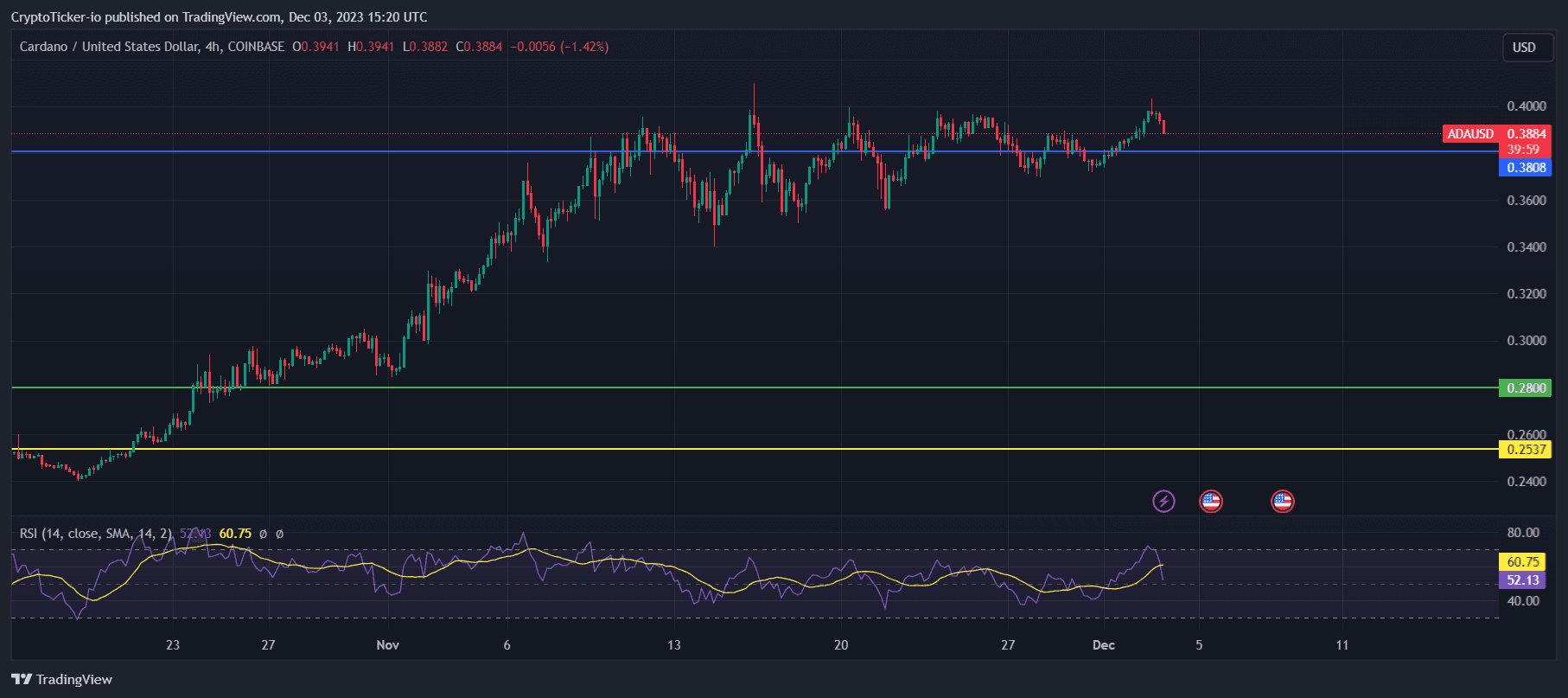Click the left US flag event icon

pos(1210,501)
